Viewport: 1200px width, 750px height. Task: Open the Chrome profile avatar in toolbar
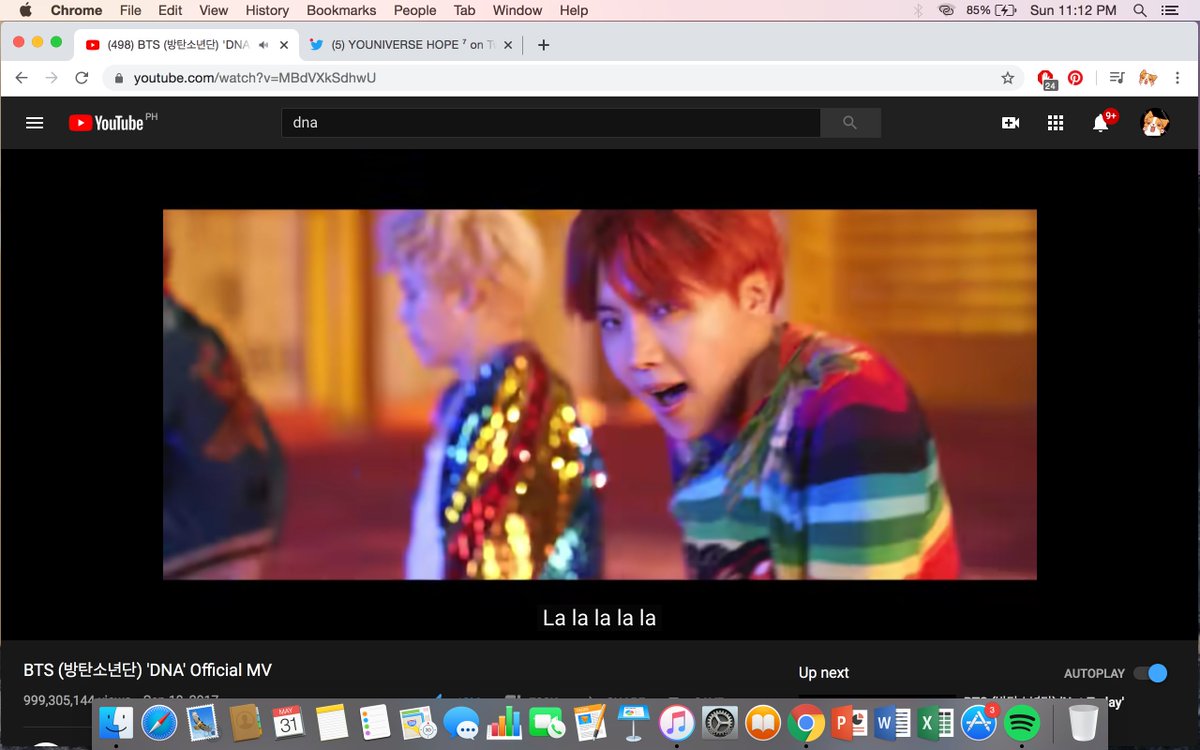pos(1148,78)
